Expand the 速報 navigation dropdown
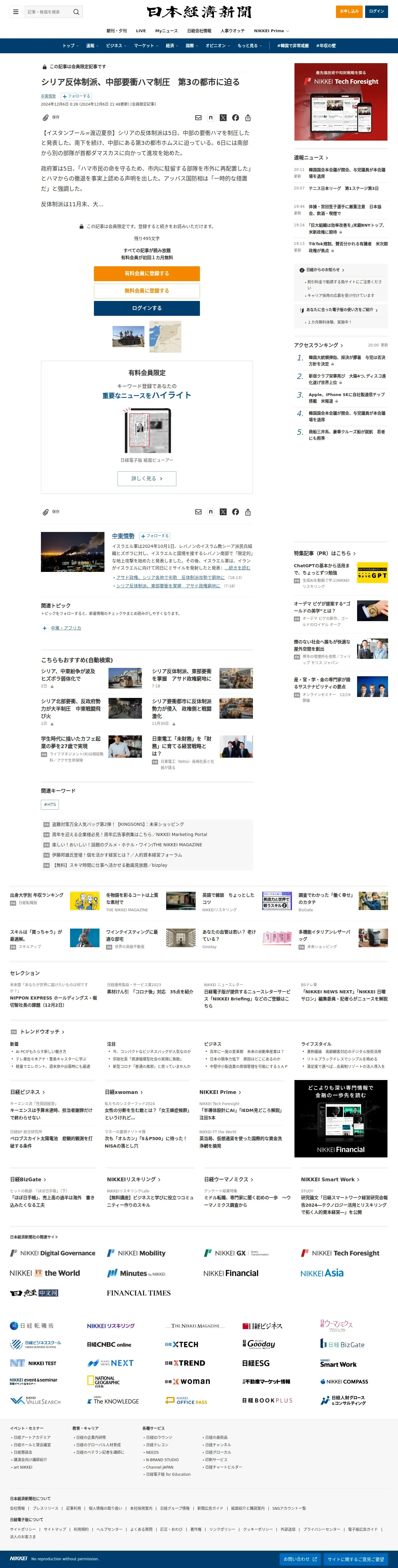Image resolution: width=398 pixels, height=1568 pixels. tap(91, 46)
